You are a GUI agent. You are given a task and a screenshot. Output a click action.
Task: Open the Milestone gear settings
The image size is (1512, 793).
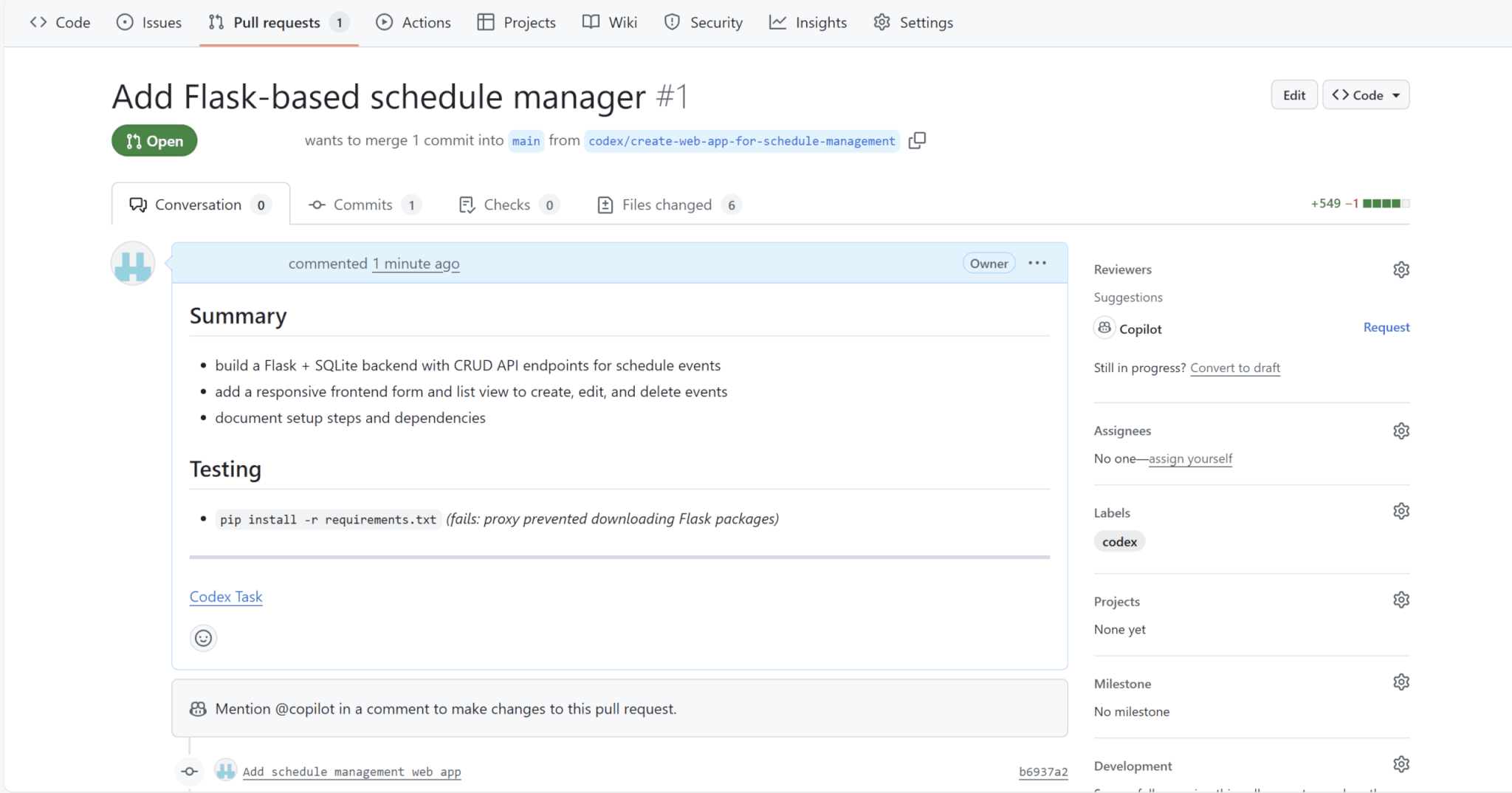pyautogui.click(x=1401, y=682)
